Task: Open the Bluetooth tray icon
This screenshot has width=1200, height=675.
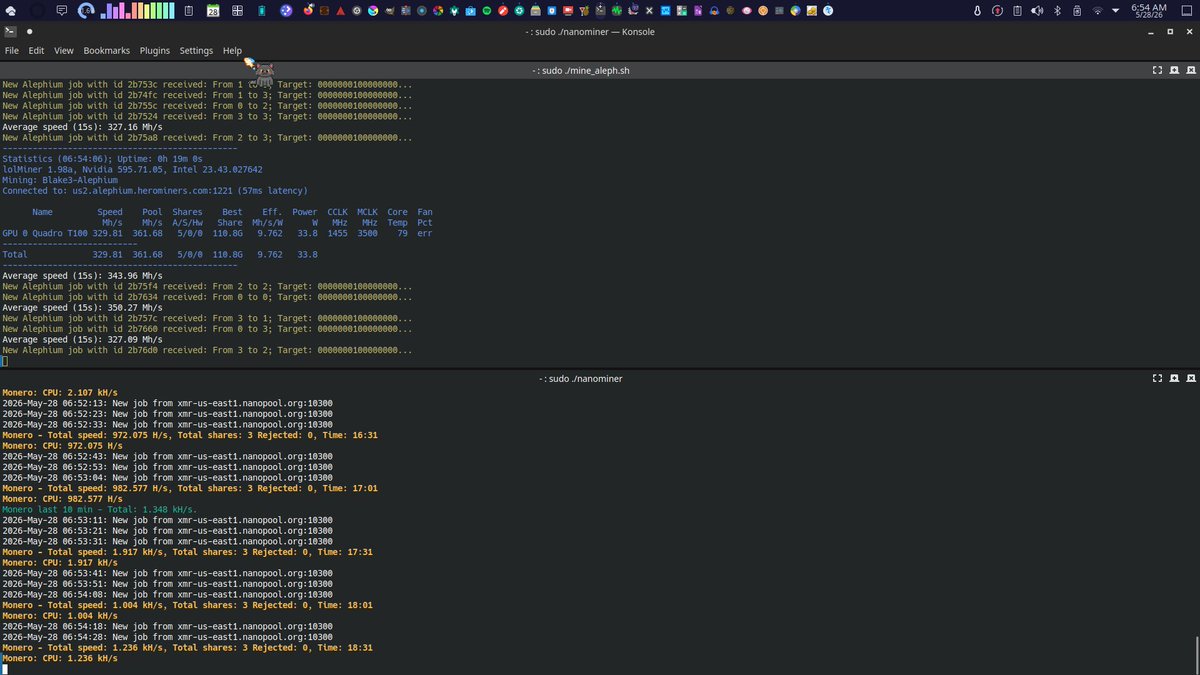Action: tap(1057, 10)
